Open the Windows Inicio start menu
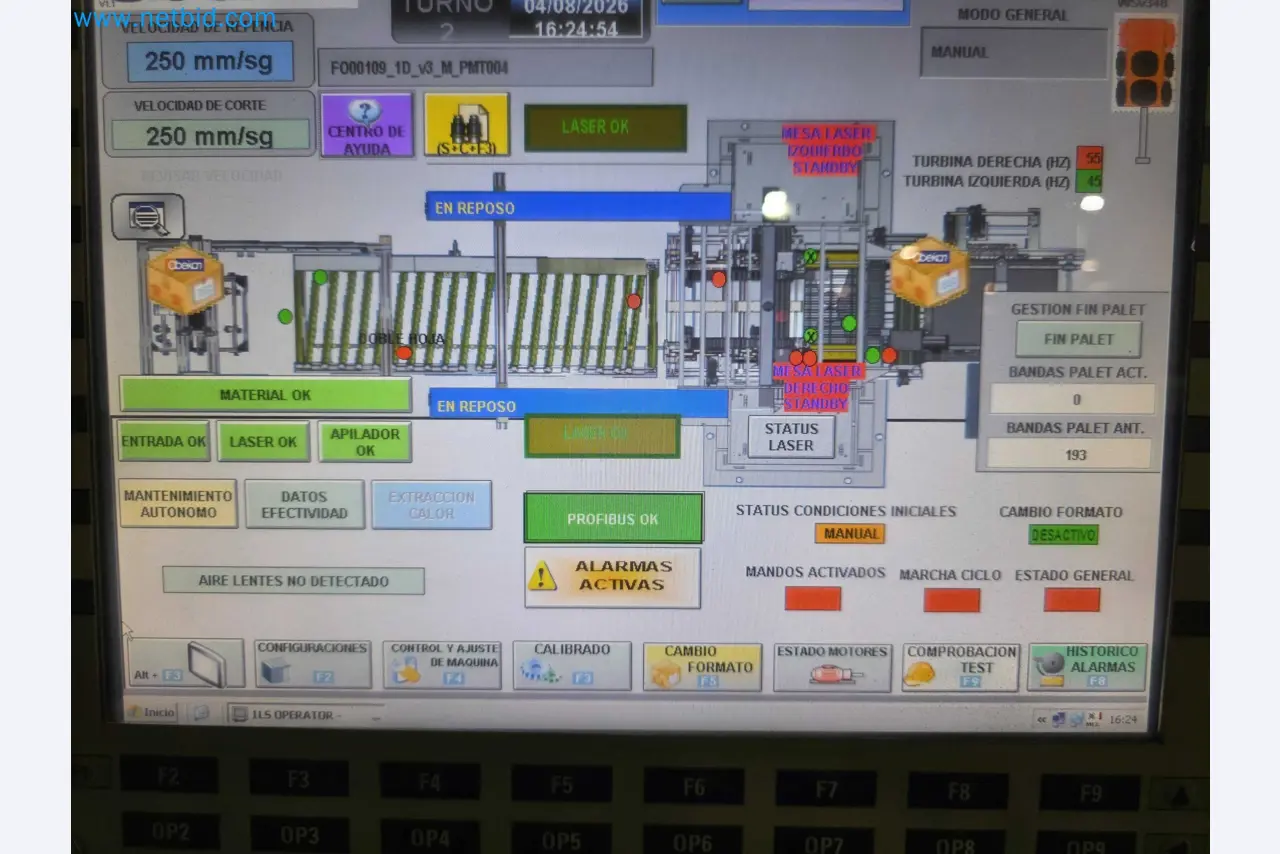1280x854 pixels. coord(152,713)
